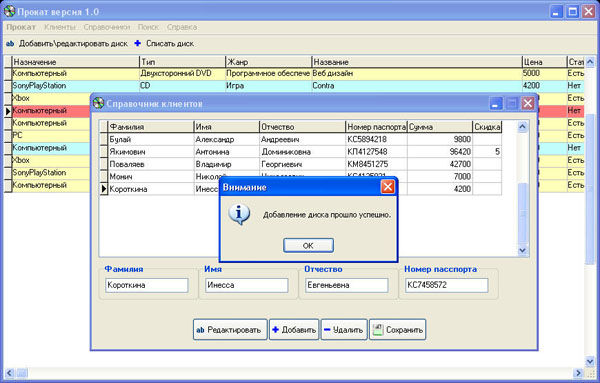The width and height of the screenshot is (600, 383).
Task: Click the ab icon beside Добавить\редактировать диск
Action: (10, 44)
